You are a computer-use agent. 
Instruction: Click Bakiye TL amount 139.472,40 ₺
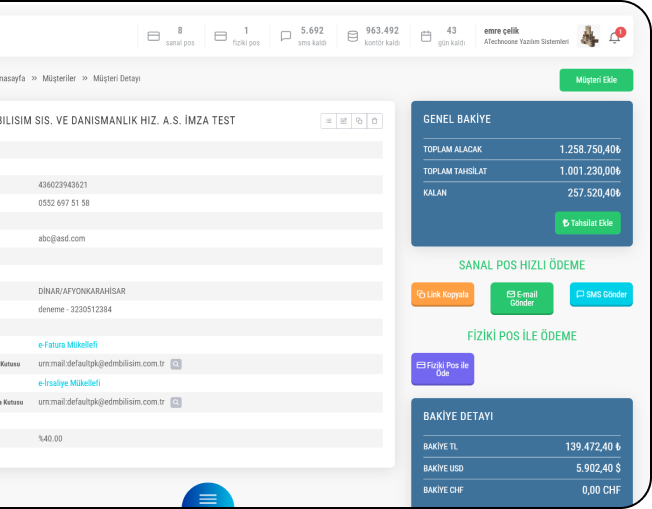[593, 447]
